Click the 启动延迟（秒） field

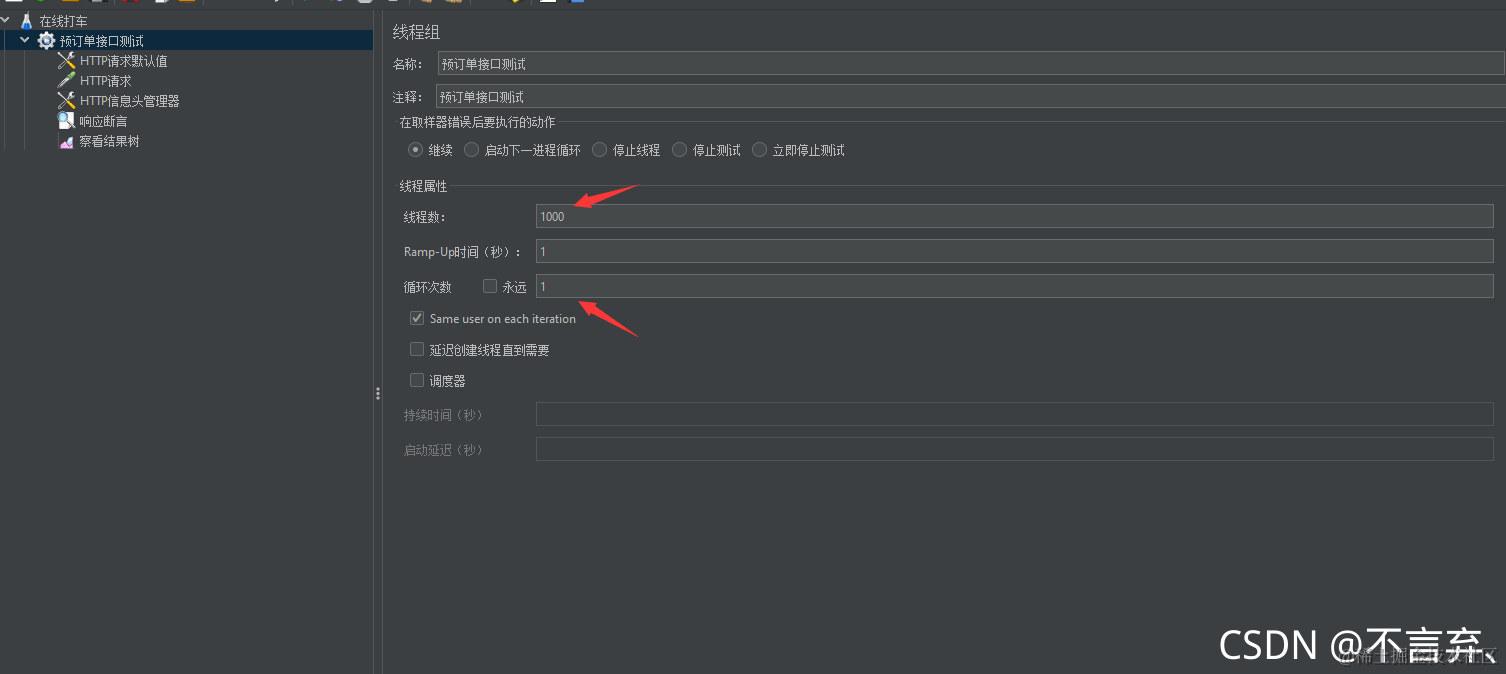(x=1015, y=449)
